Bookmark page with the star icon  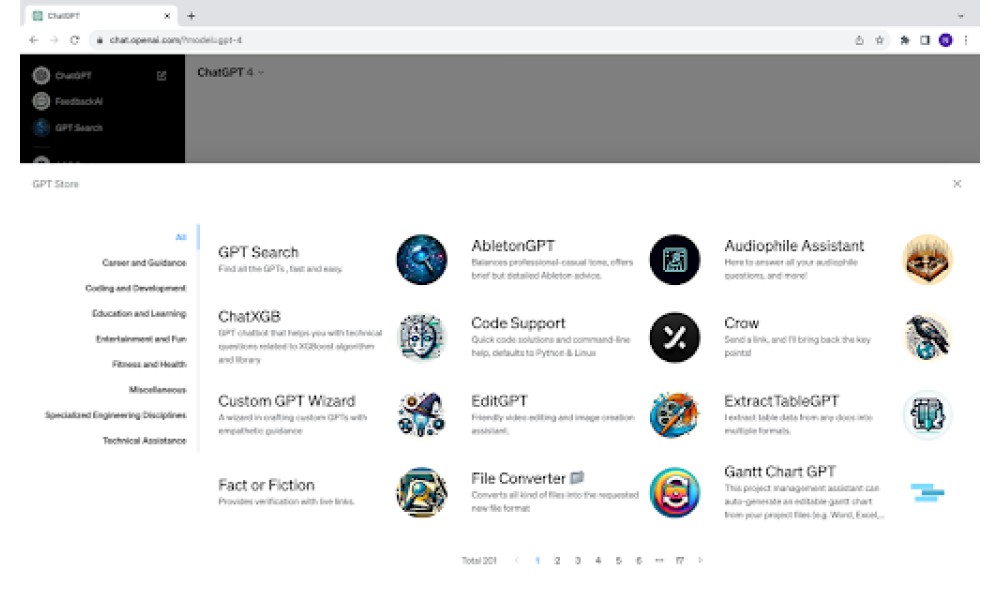click(x=879, y=40)
